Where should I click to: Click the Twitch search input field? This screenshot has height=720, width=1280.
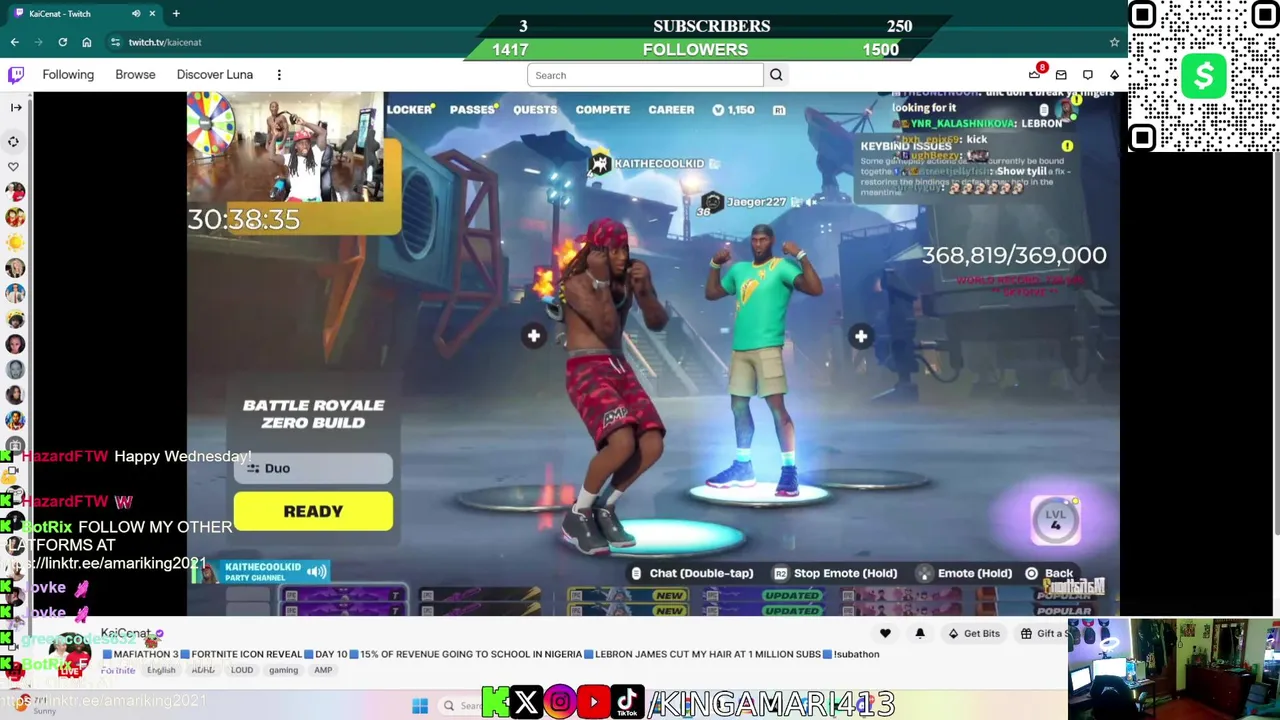645,75
